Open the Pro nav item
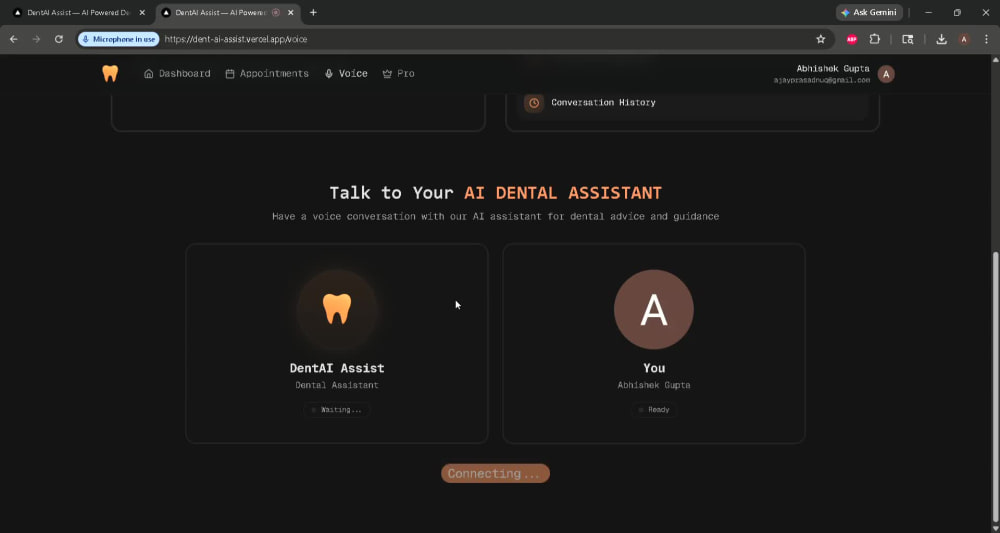The image size is (1000, 533). (399, 73)
